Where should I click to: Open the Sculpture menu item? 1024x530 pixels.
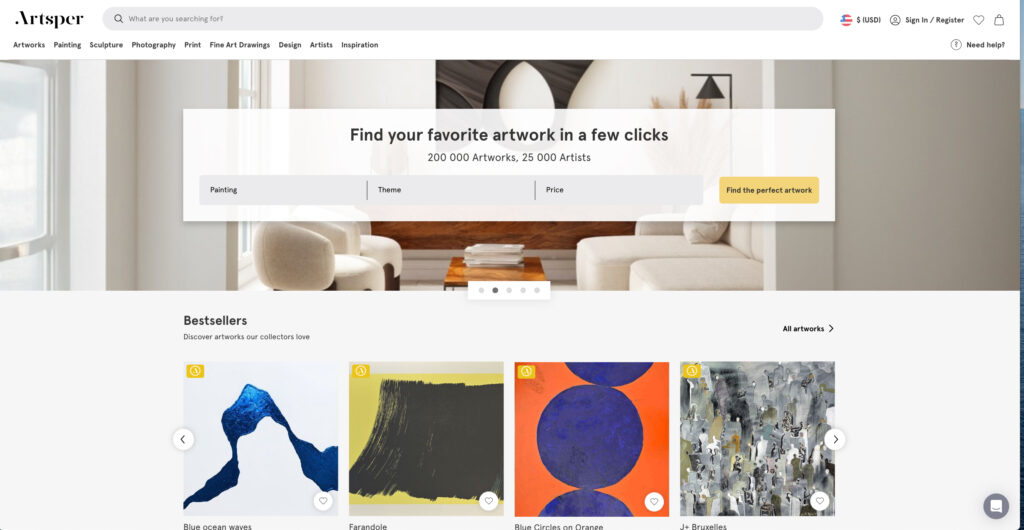point(106,45)
